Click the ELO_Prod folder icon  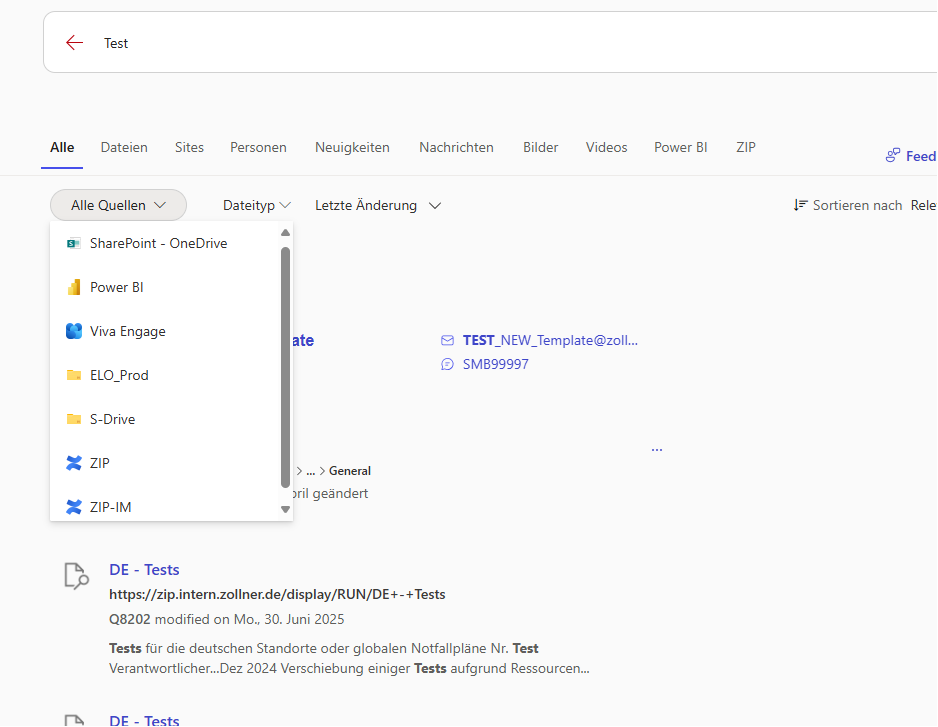point(74,375)
